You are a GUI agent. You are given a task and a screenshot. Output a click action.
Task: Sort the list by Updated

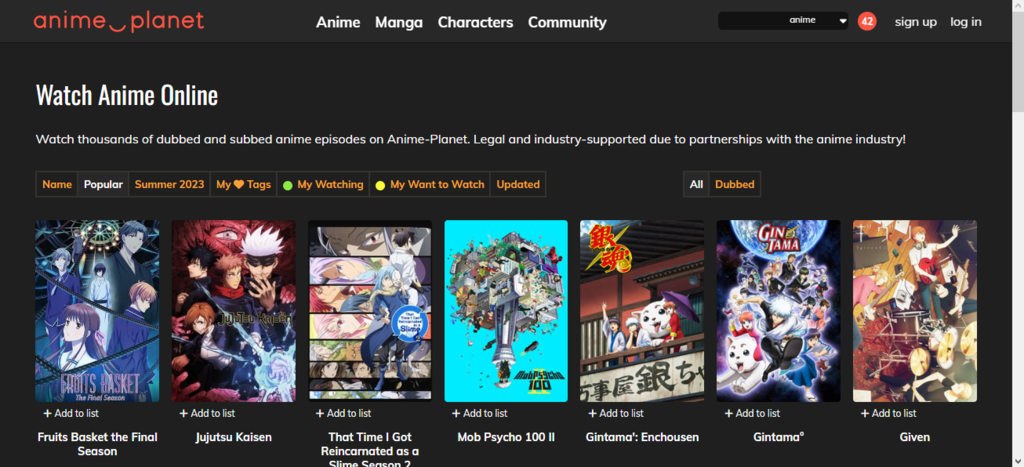click(518, 184)
